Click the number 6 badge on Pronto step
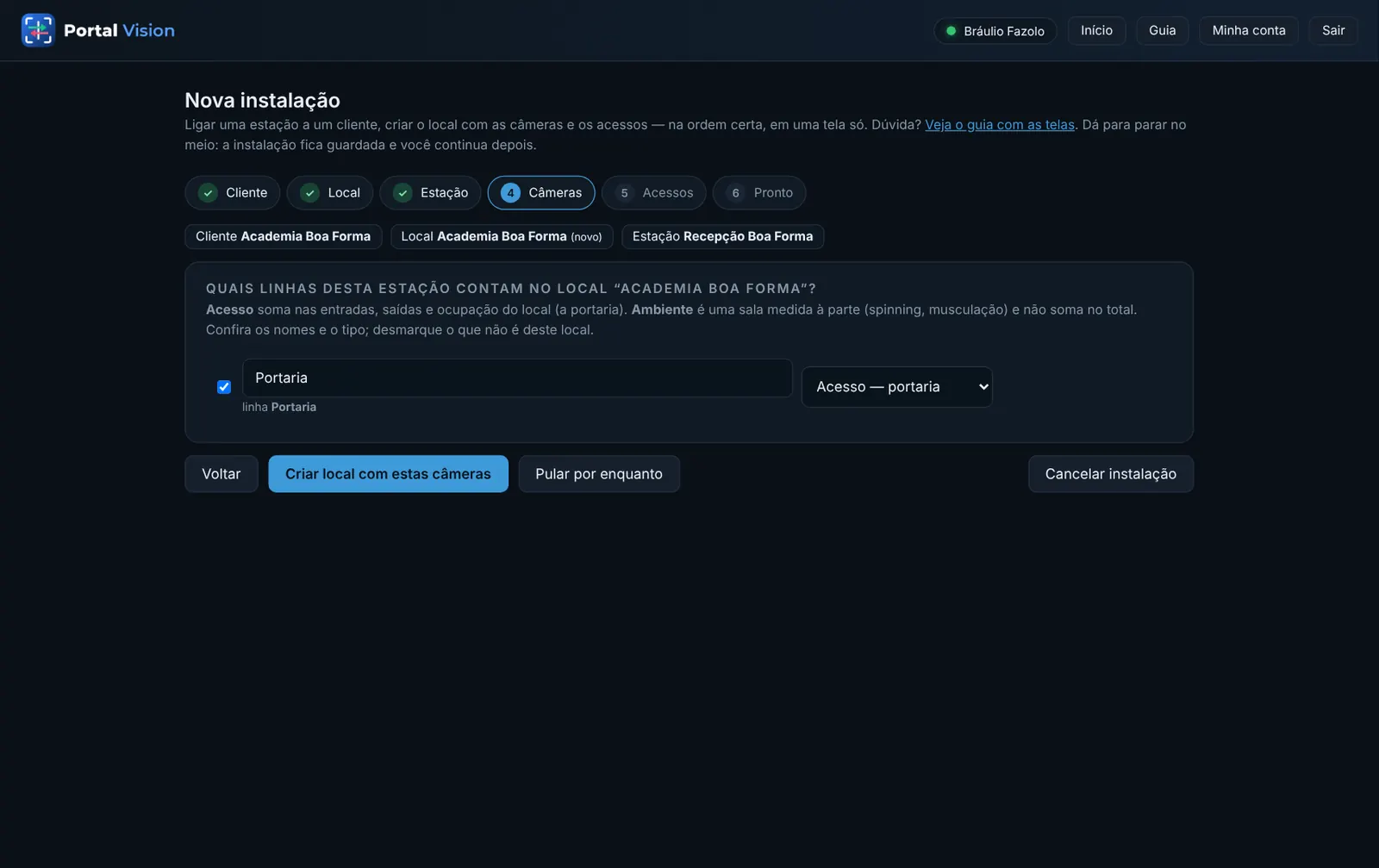The image size is (1379, 868). [x=735, y=193]
